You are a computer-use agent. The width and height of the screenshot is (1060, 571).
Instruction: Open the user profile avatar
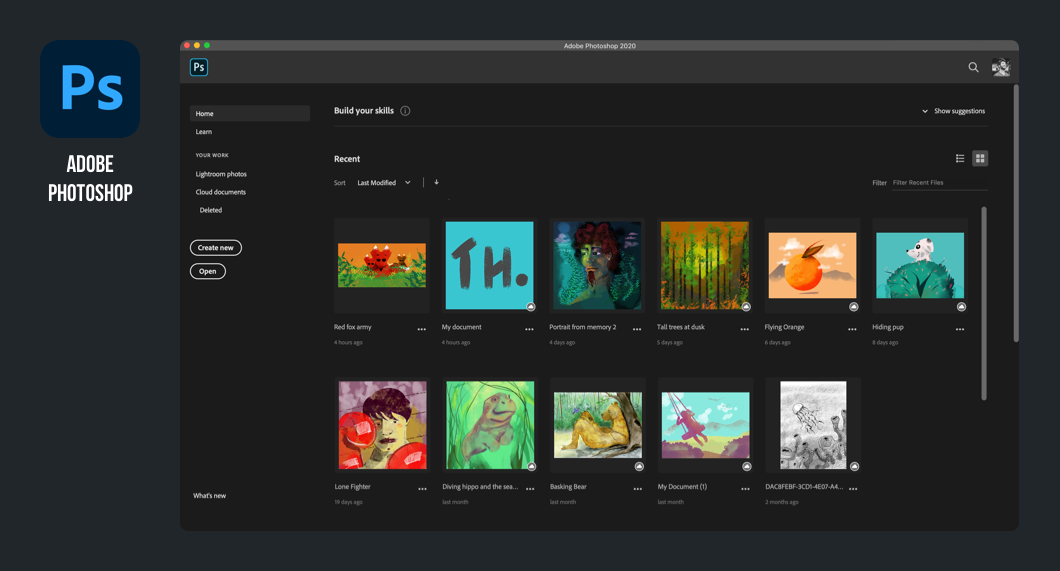[1001, 67]
